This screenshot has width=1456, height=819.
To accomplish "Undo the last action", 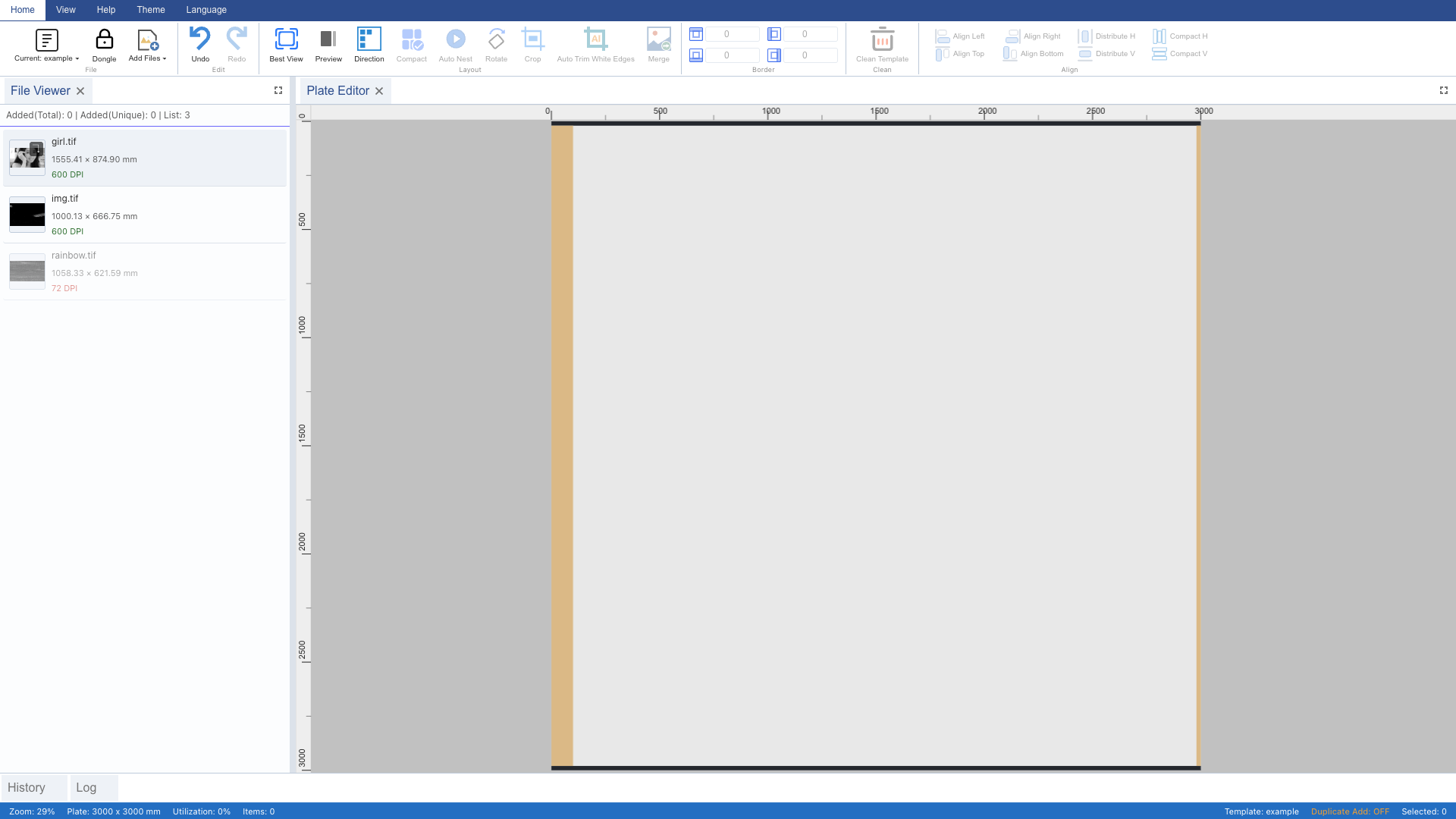I will pyautogui.click(x=200, y=45).
